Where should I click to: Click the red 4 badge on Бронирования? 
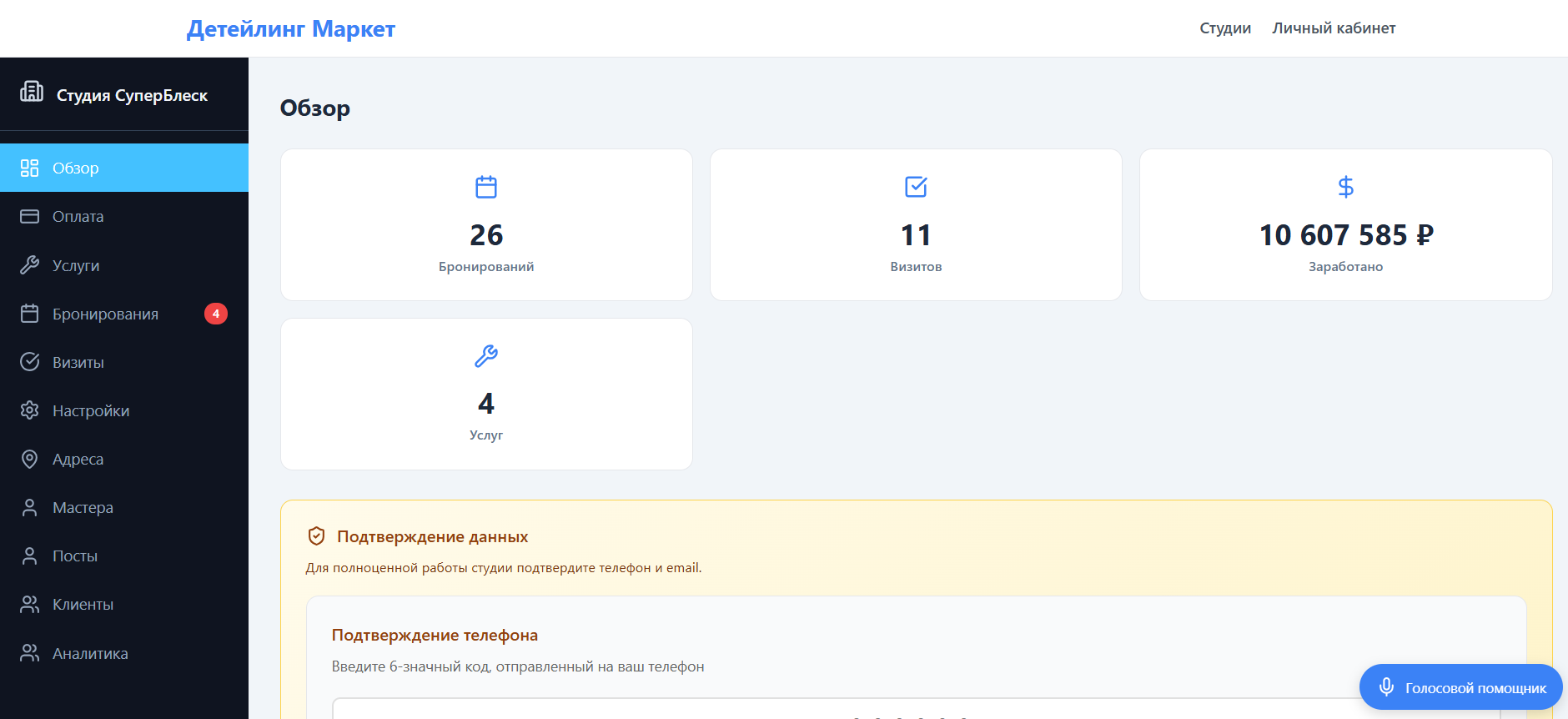(216, 314)
